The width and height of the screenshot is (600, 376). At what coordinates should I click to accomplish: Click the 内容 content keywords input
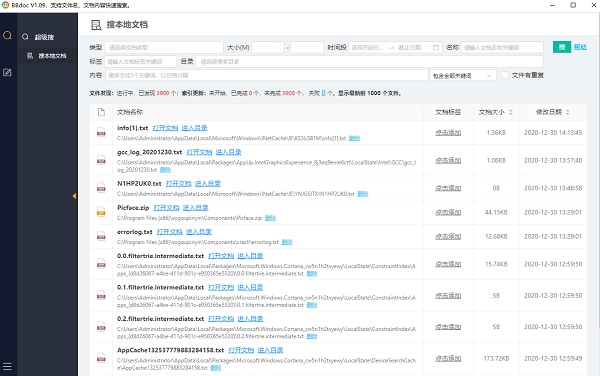[x=267, y=75]
